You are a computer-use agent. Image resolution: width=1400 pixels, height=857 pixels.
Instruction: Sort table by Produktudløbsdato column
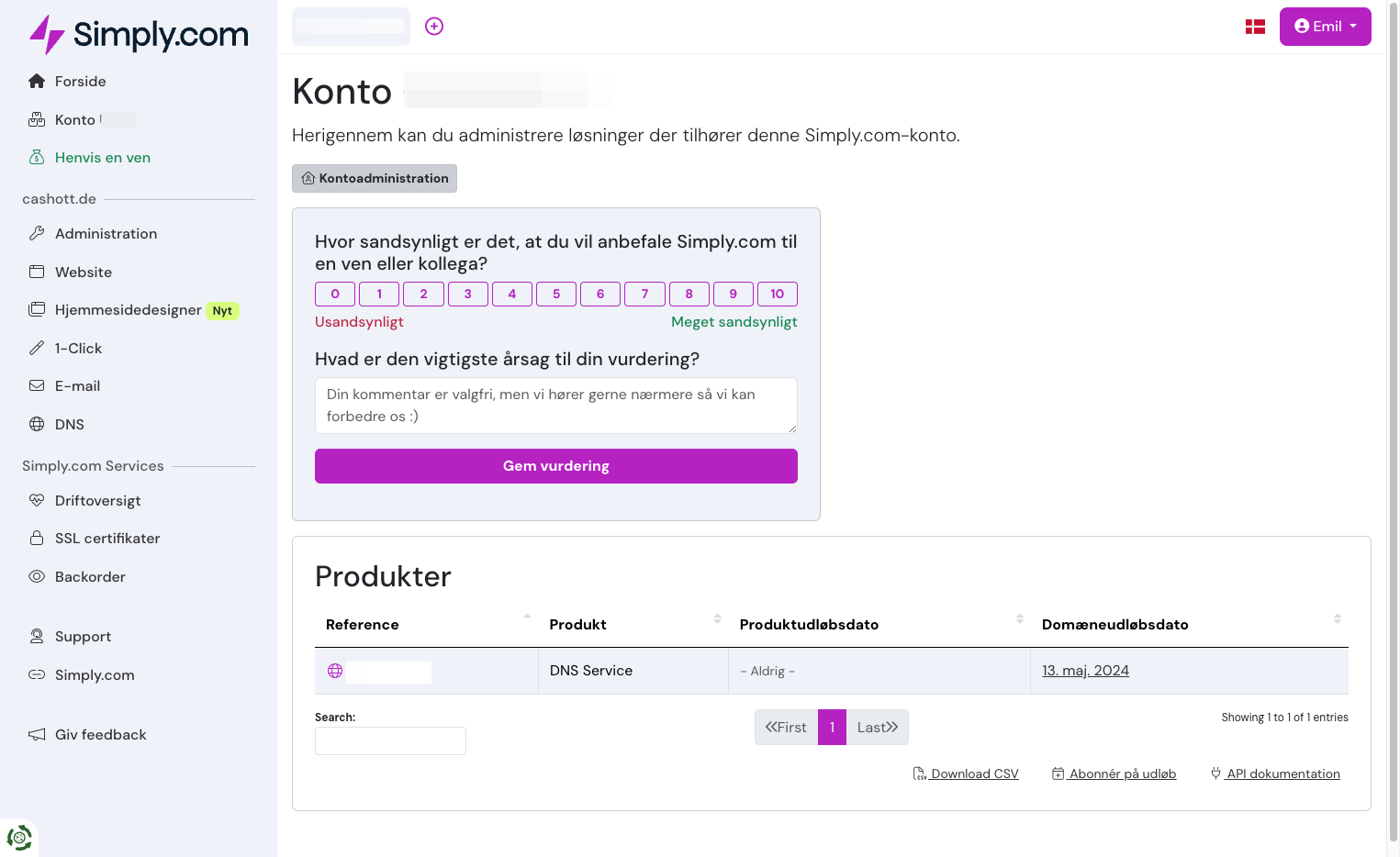pos(879,625)
